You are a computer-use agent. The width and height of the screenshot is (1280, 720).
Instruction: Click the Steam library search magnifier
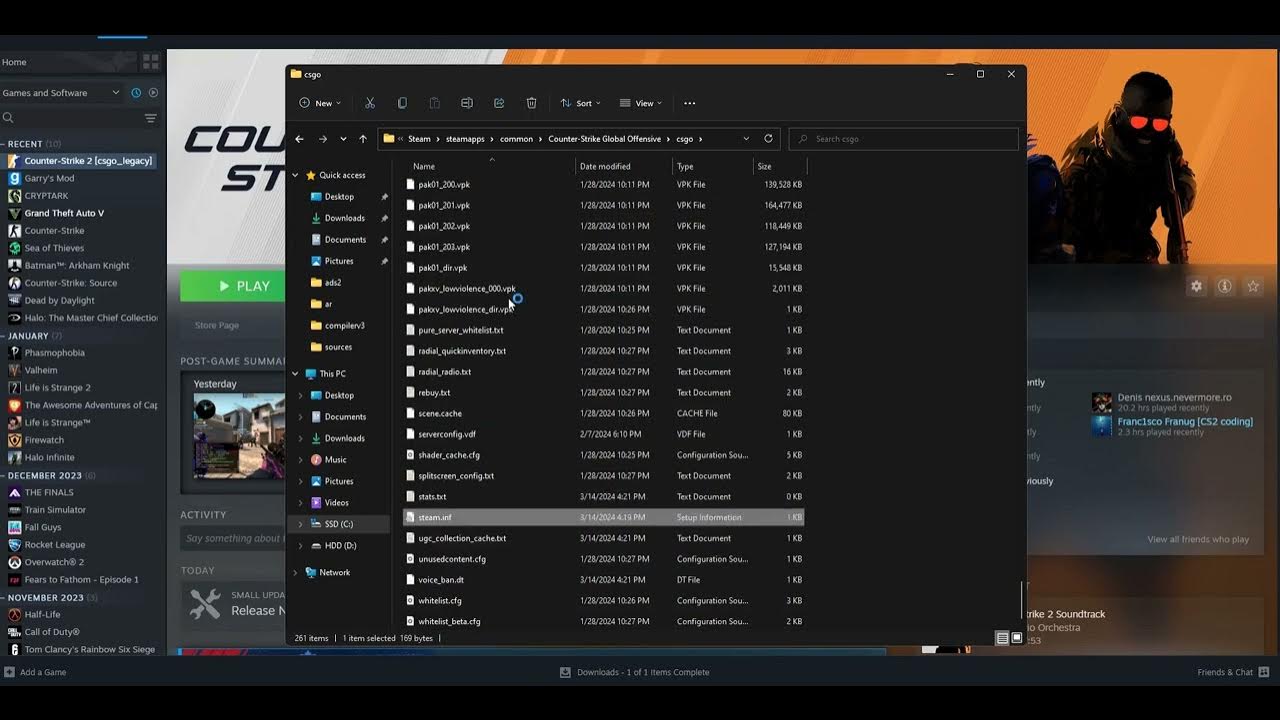tap(8, 118)
